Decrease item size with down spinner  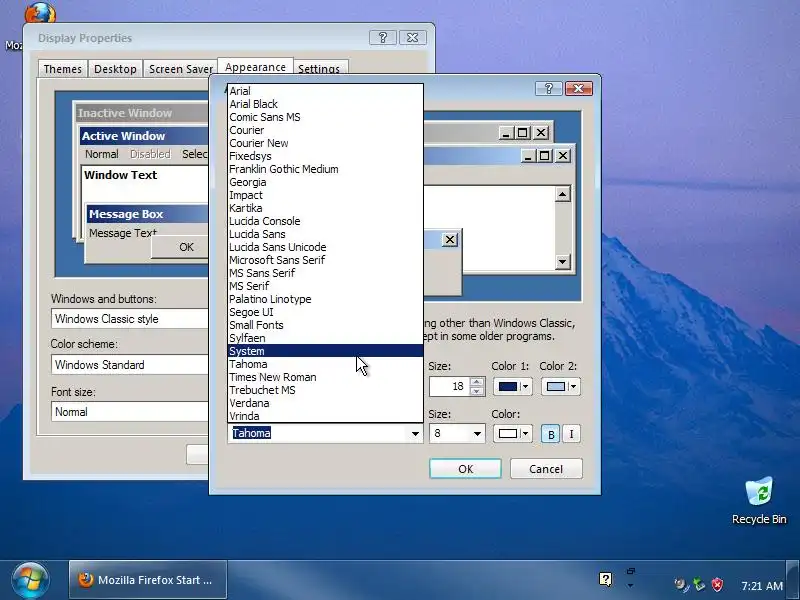pos(477,391)
